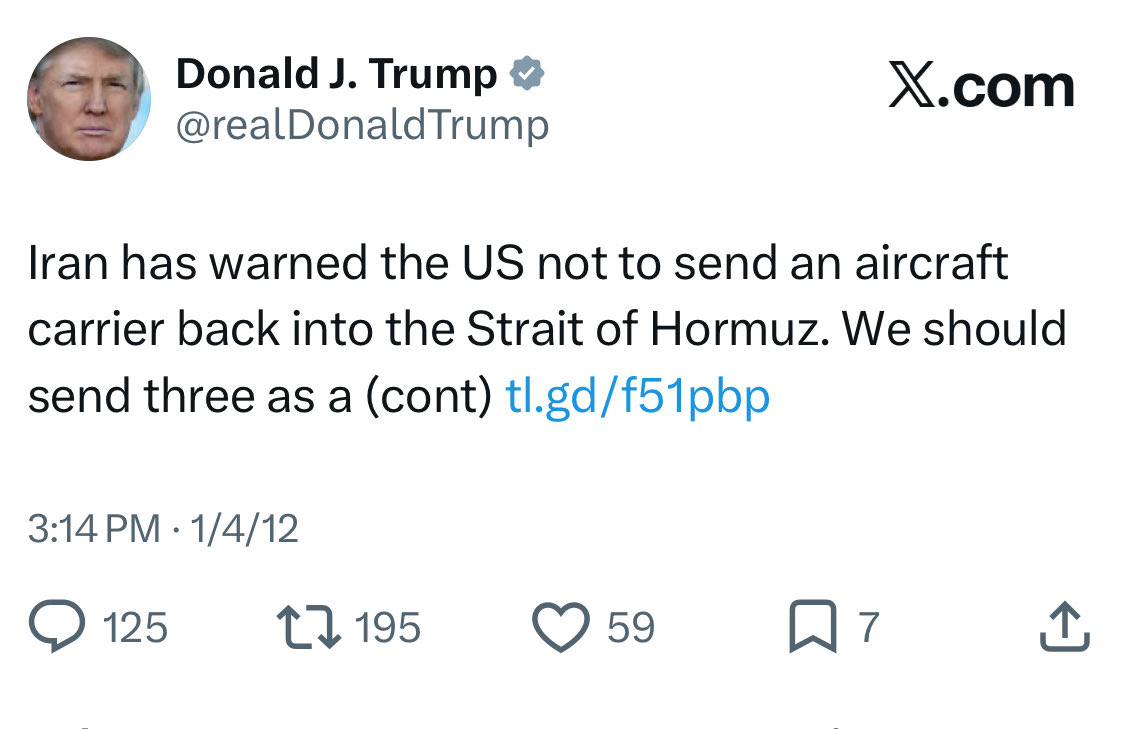The height and width of the screenshot is (729, 1125).
Task: Open the share upload icon
Action: click(x=1066, y=627)
